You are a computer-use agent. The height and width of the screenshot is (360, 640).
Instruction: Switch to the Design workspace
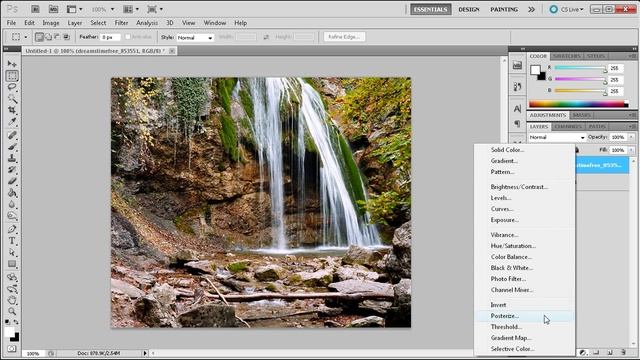[x=469, y=9]
